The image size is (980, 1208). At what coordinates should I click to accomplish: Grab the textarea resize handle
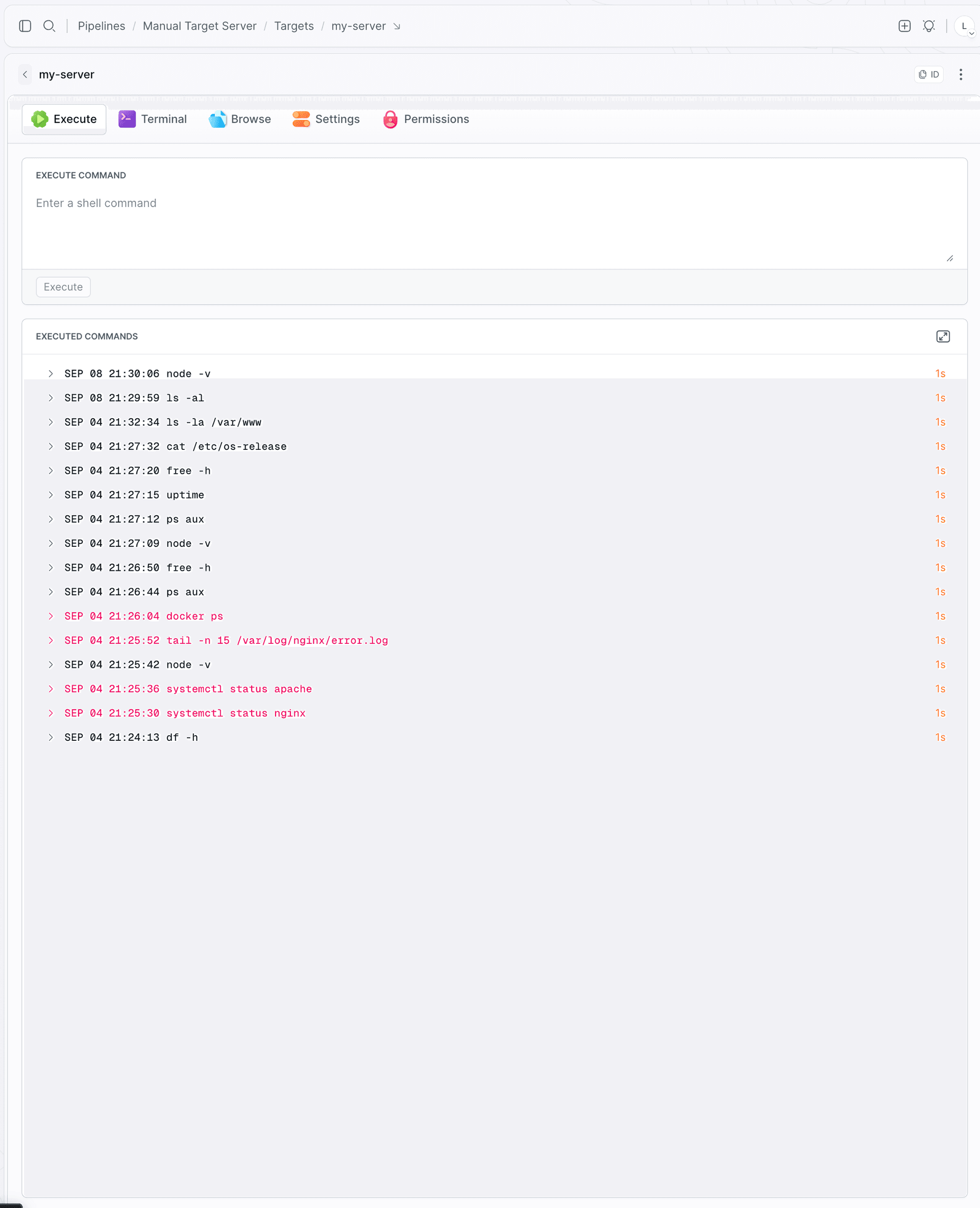click(x=950, y=259)
